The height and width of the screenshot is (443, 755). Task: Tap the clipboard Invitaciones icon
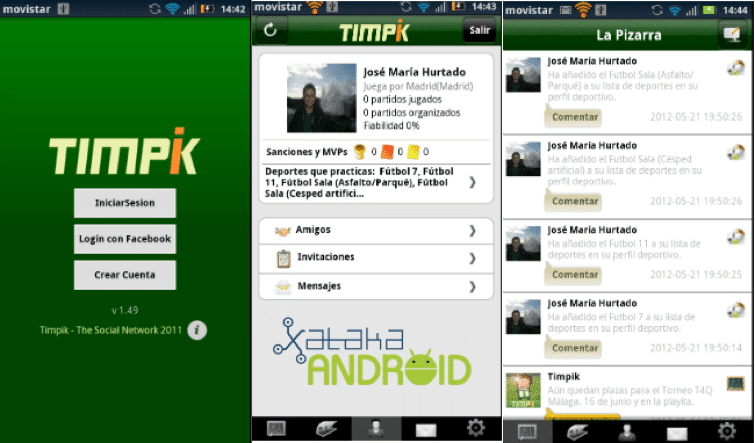pos(284,259)
